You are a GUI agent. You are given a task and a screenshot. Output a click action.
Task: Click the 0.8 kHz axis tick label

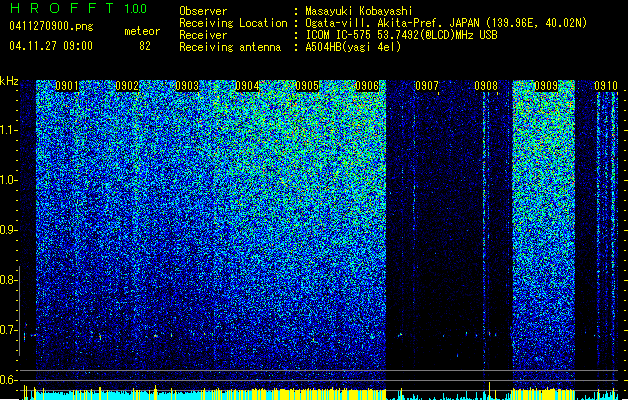[7, 280]
